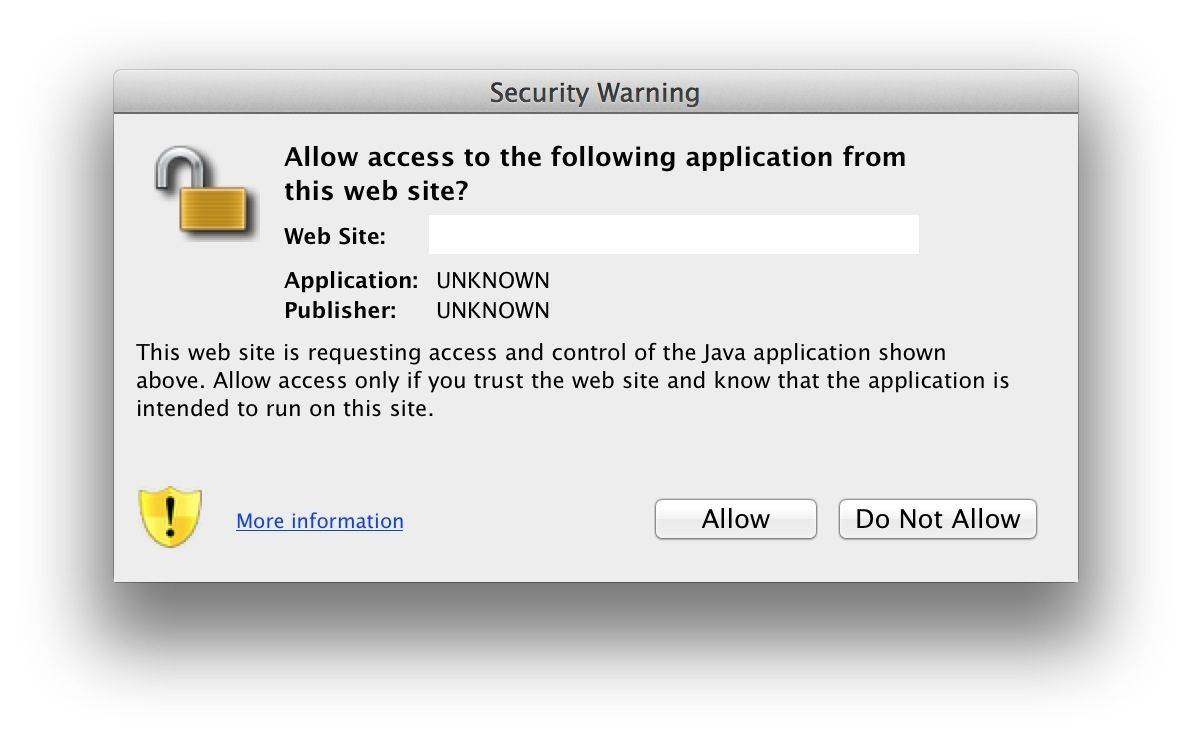Click the "This web site is requesting" line
Screen dimensions: 1192x740
(x=540, y=352)
